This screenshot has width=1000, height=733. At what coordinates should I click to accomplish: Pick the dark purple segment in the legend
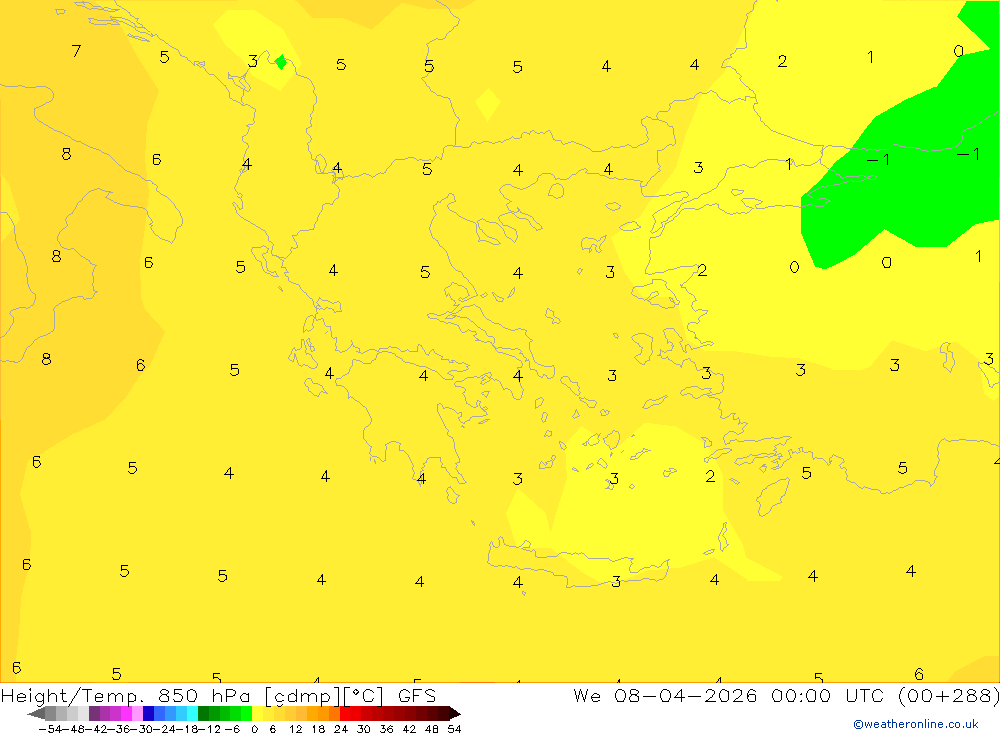pos(94,714)
